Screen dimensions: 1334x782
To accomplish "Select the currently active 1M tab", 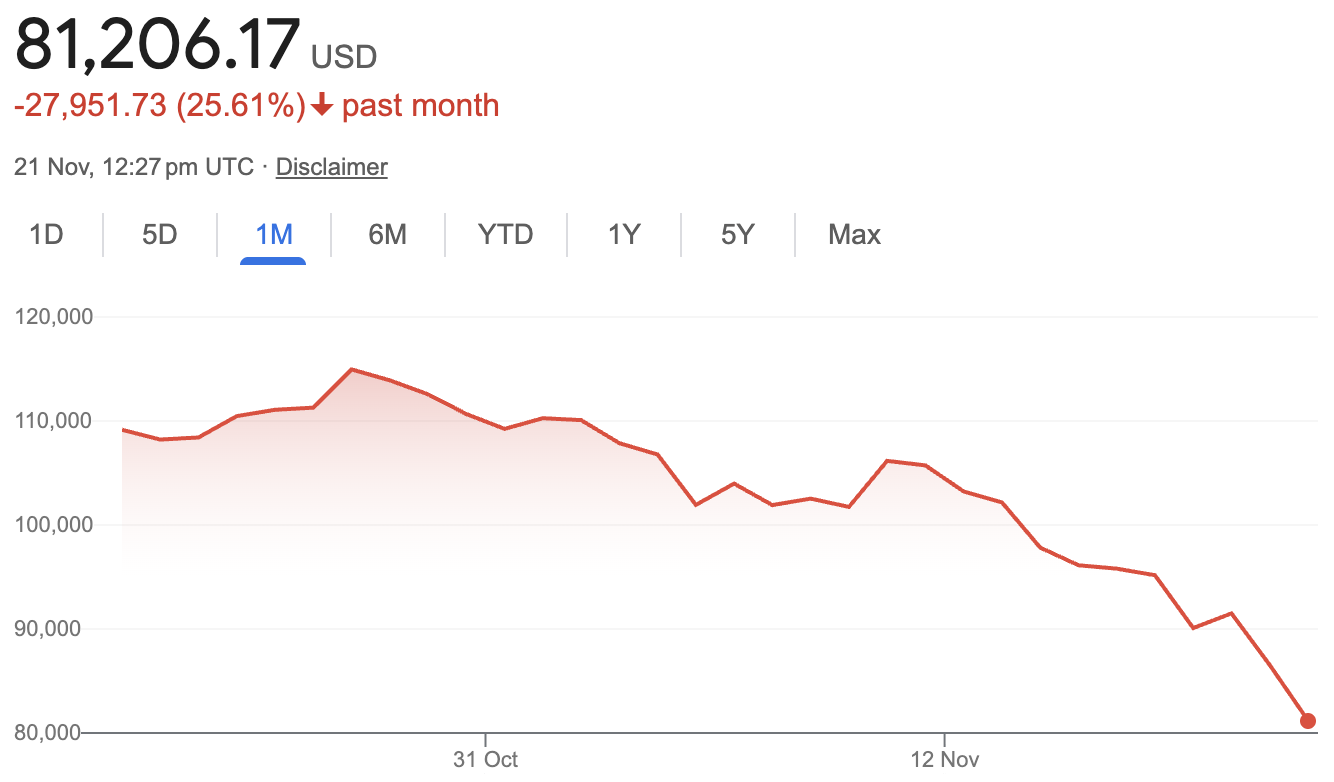I will coord(272,234).
